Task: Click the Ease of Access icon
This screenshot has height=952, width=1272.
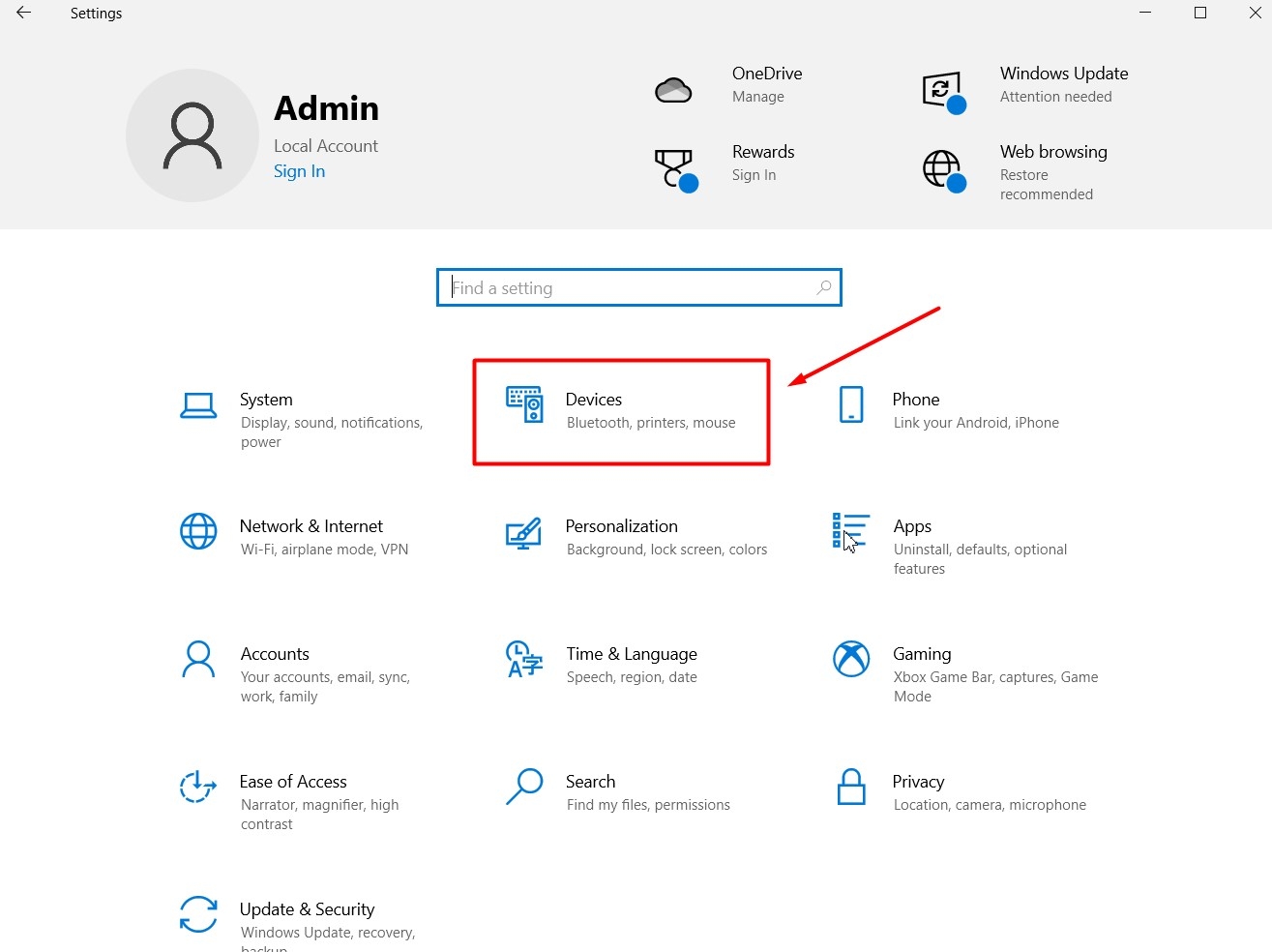Action: tap(198, 787)
